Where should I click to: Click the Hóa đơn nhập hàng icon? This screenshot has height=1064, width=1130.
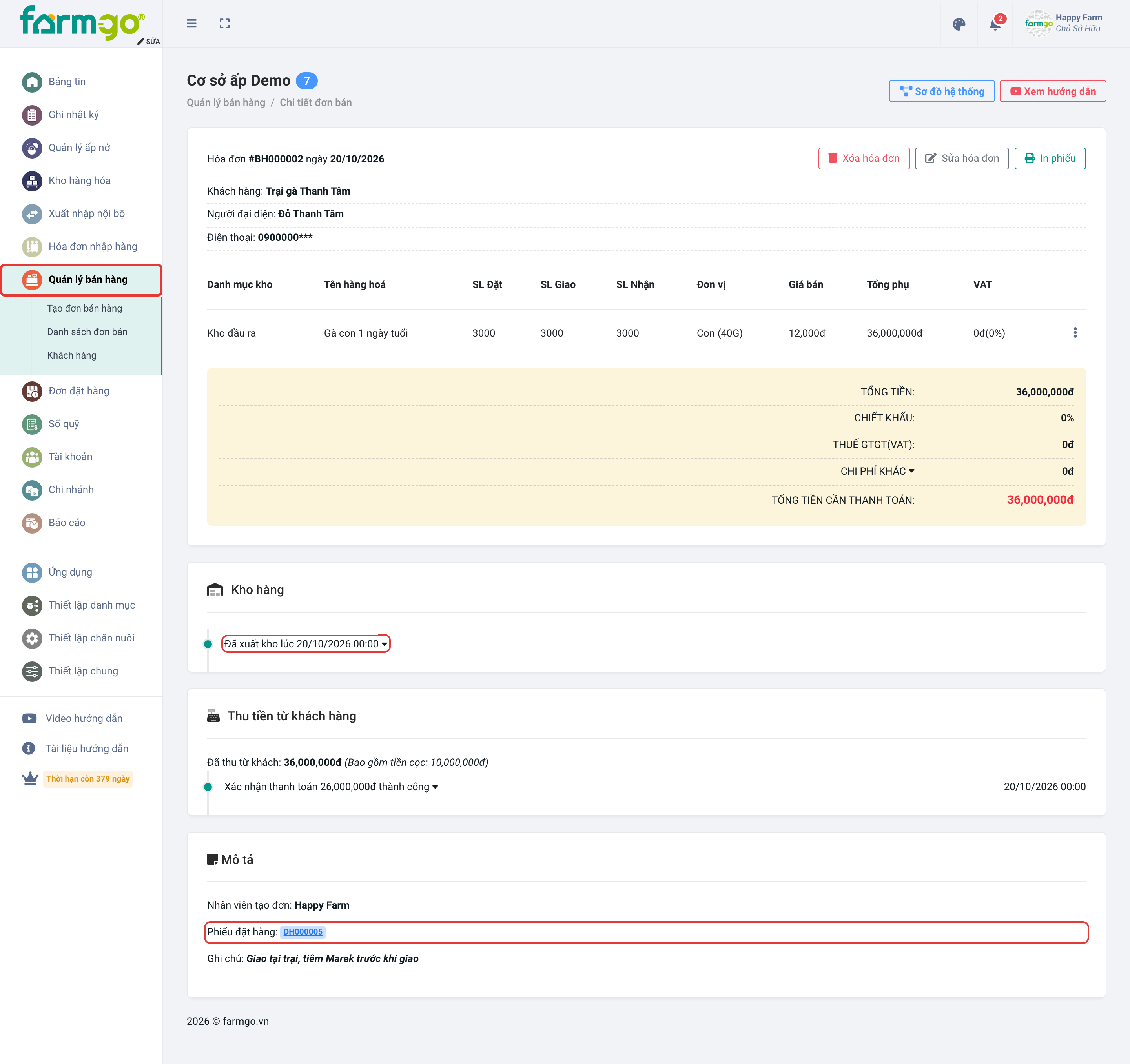tap(32, 247)
